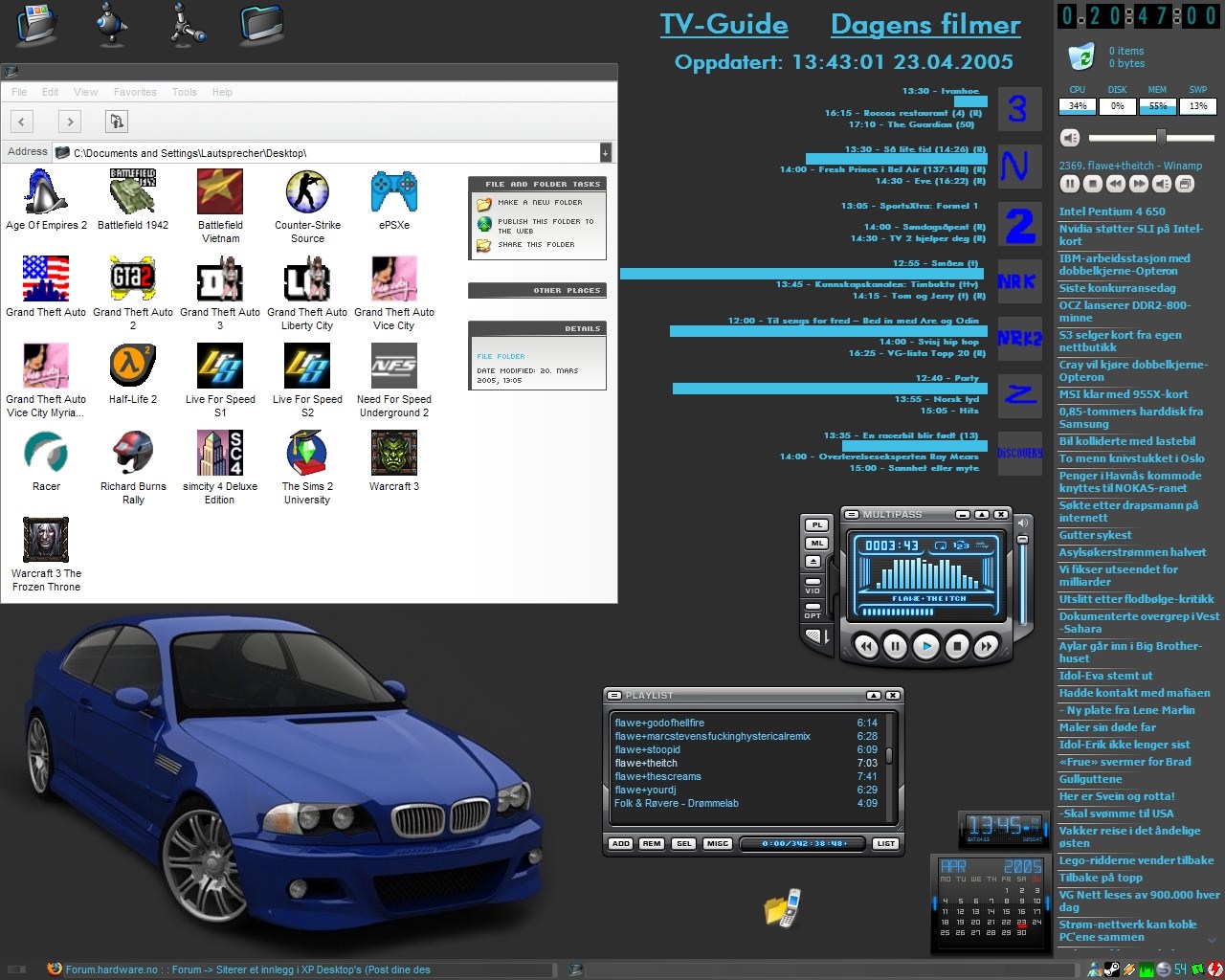Select the Half-Life 2 icon
This screenshot has height=980, width=1225.
(x=133, y=374)
